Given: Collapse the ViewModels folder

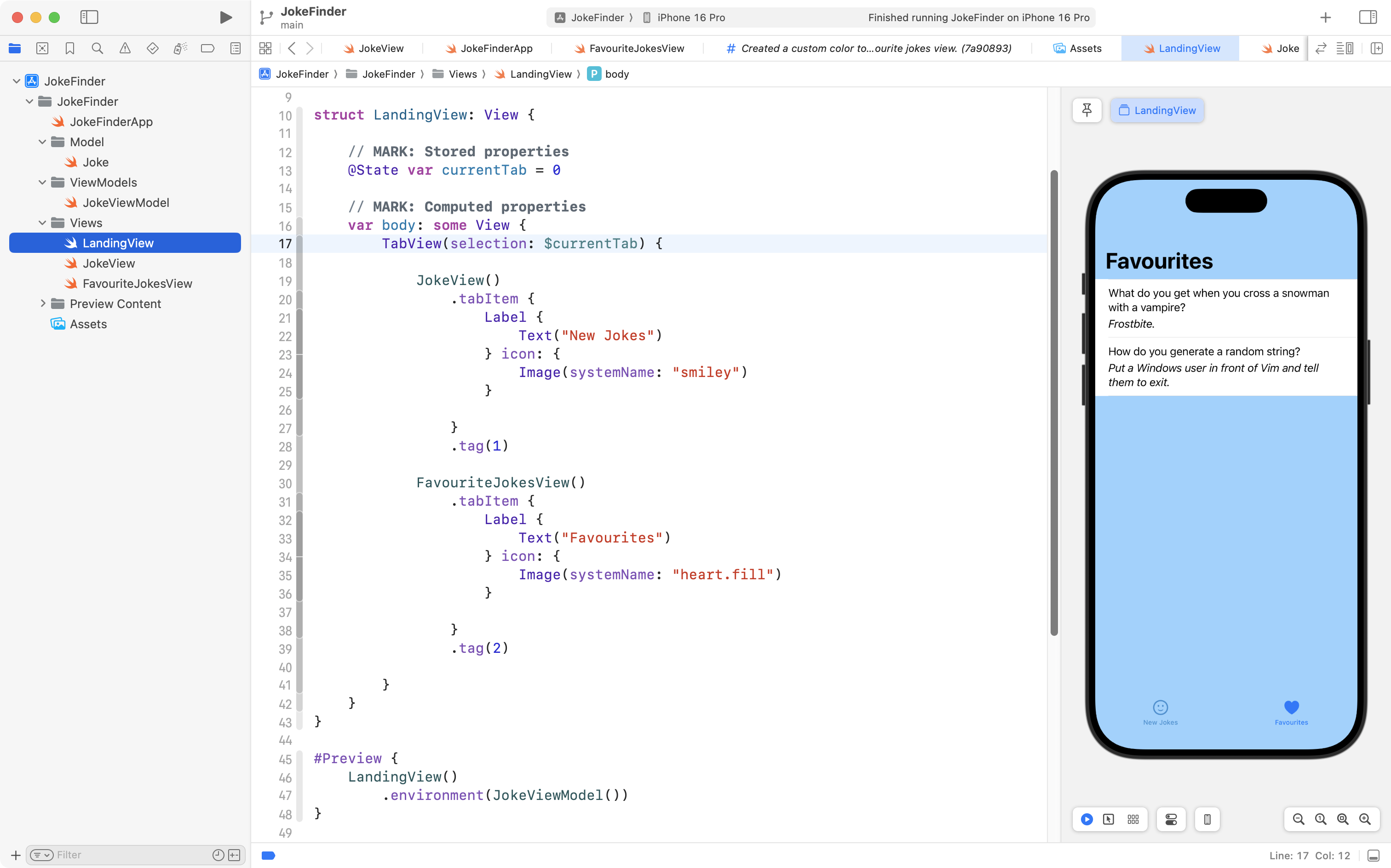Looking at the screenshot, I should coord(42,183).
